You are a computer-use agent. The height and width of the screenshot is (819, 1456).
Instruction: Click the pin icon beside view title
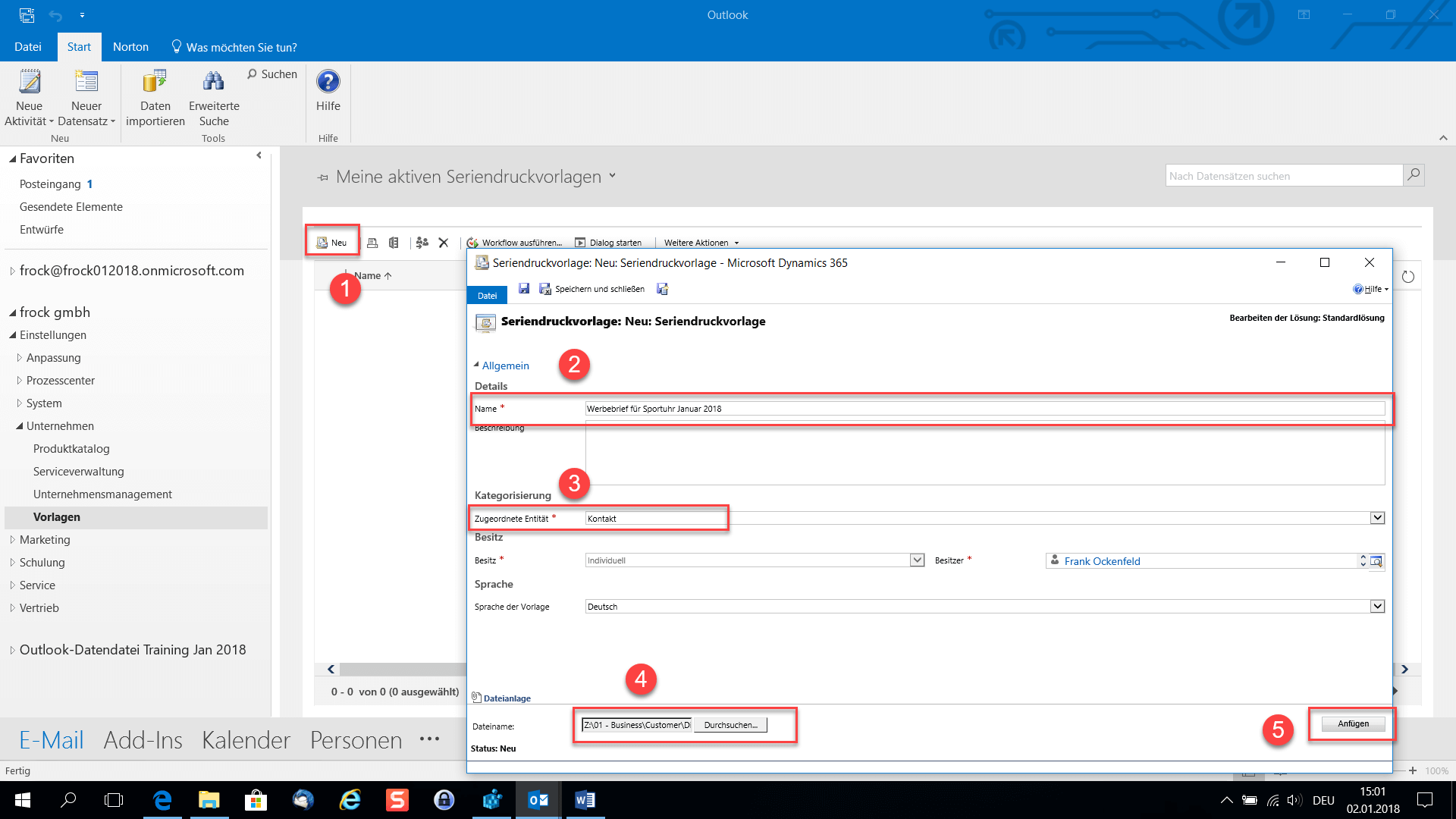pos(323,177)
